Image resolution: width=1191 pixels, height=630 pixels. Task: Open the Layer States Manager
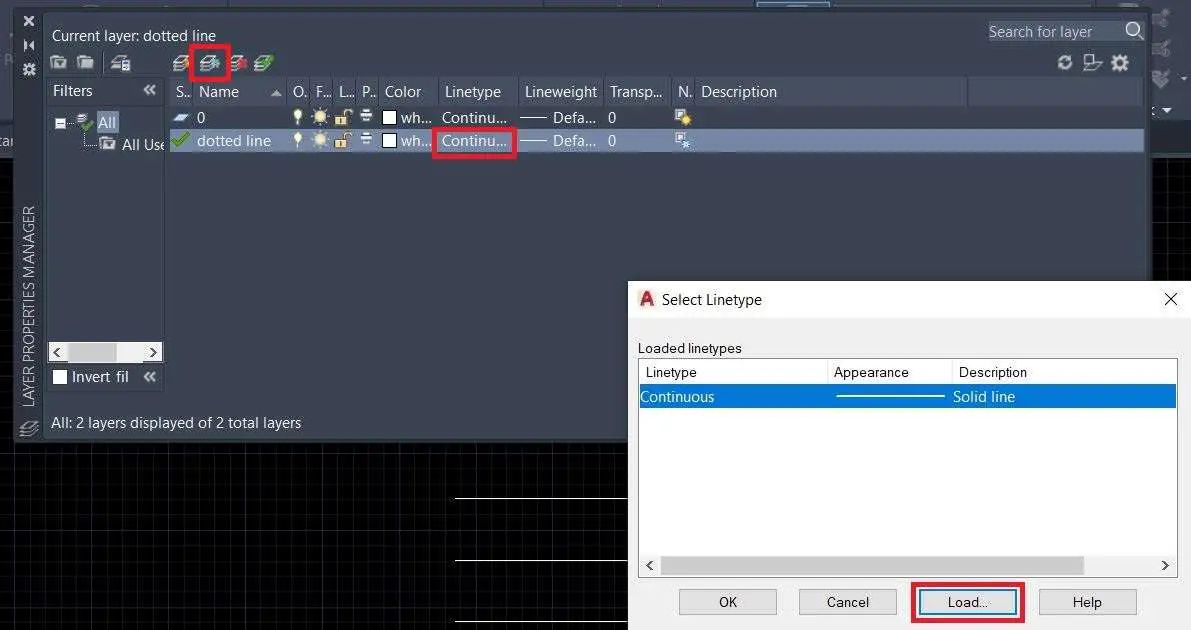pyautogui.click(x=122, y=62)
